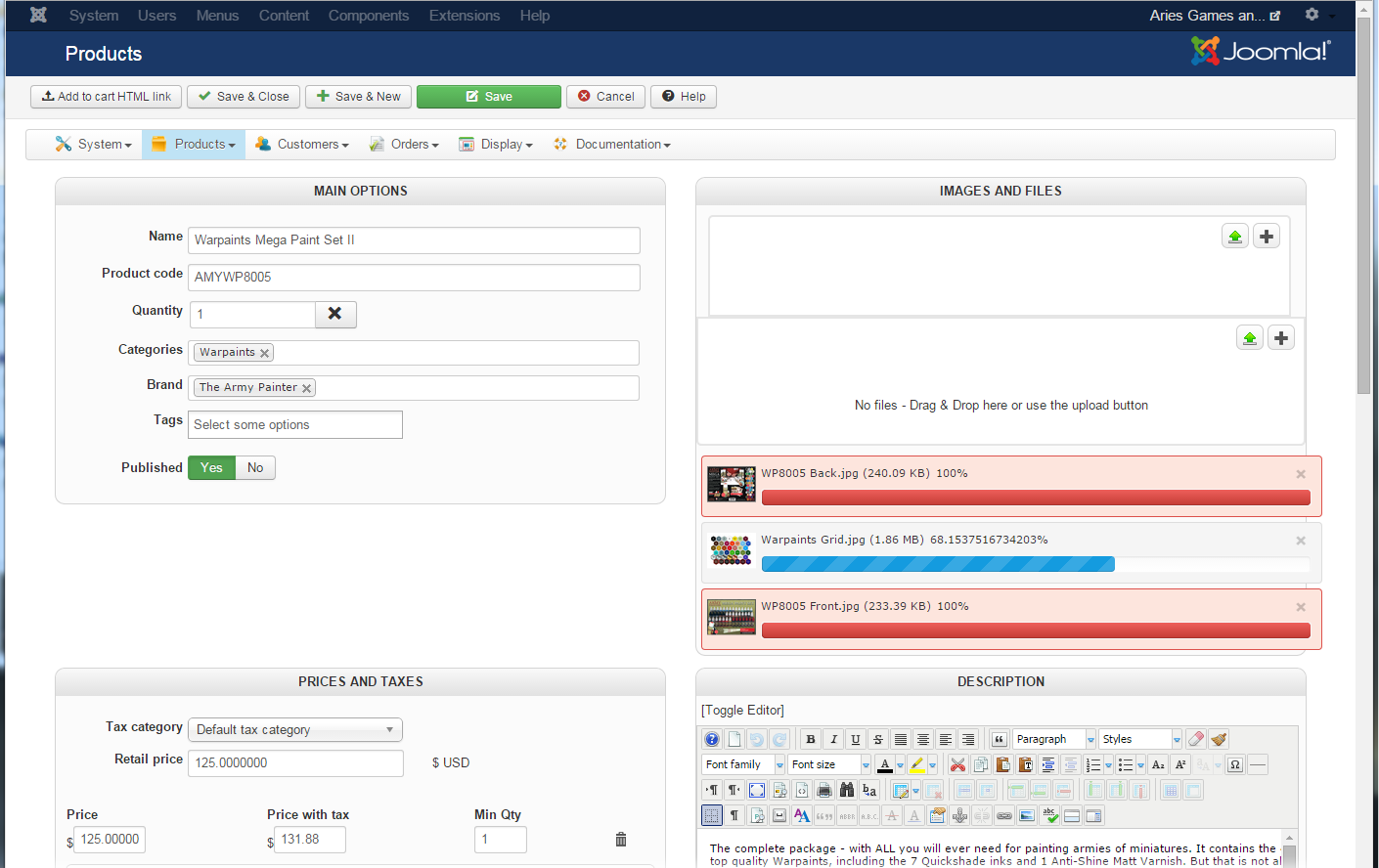
Task: Apply bold formatting in the editor
Action: [811, 739]
